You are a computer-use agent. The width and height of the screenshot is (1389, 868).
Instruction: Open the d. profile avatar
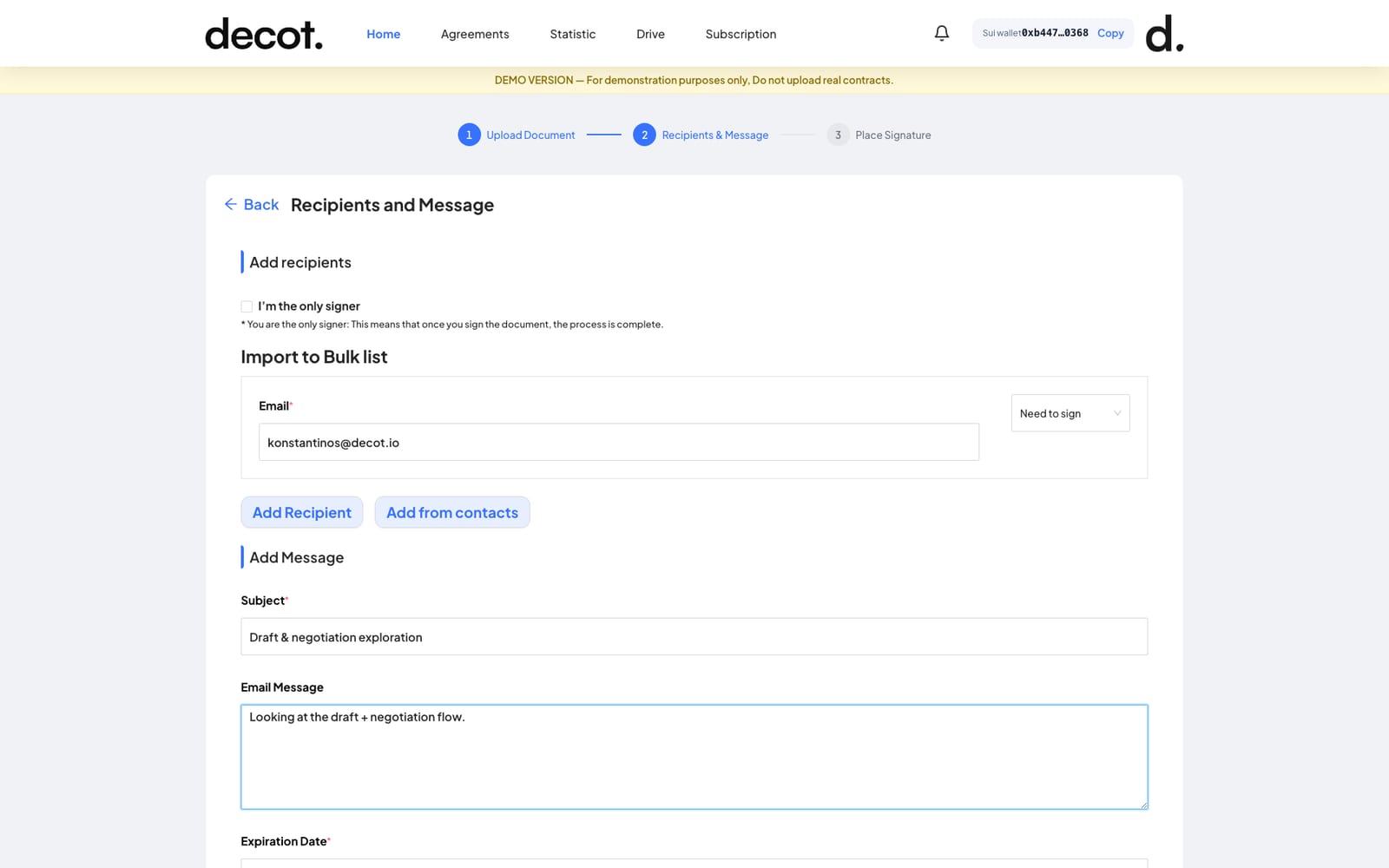[x=1164, y=33]
